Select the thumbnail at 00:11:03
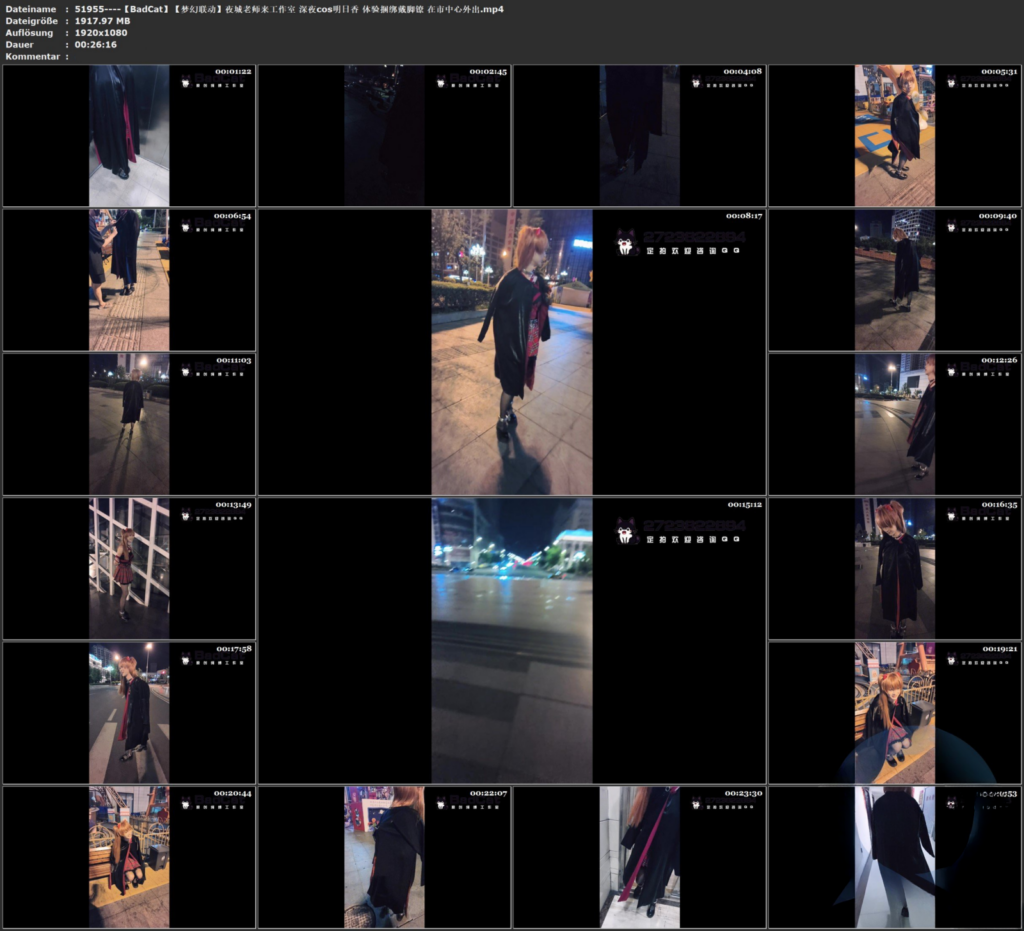The image size is (1024, 931). [129, 424]
